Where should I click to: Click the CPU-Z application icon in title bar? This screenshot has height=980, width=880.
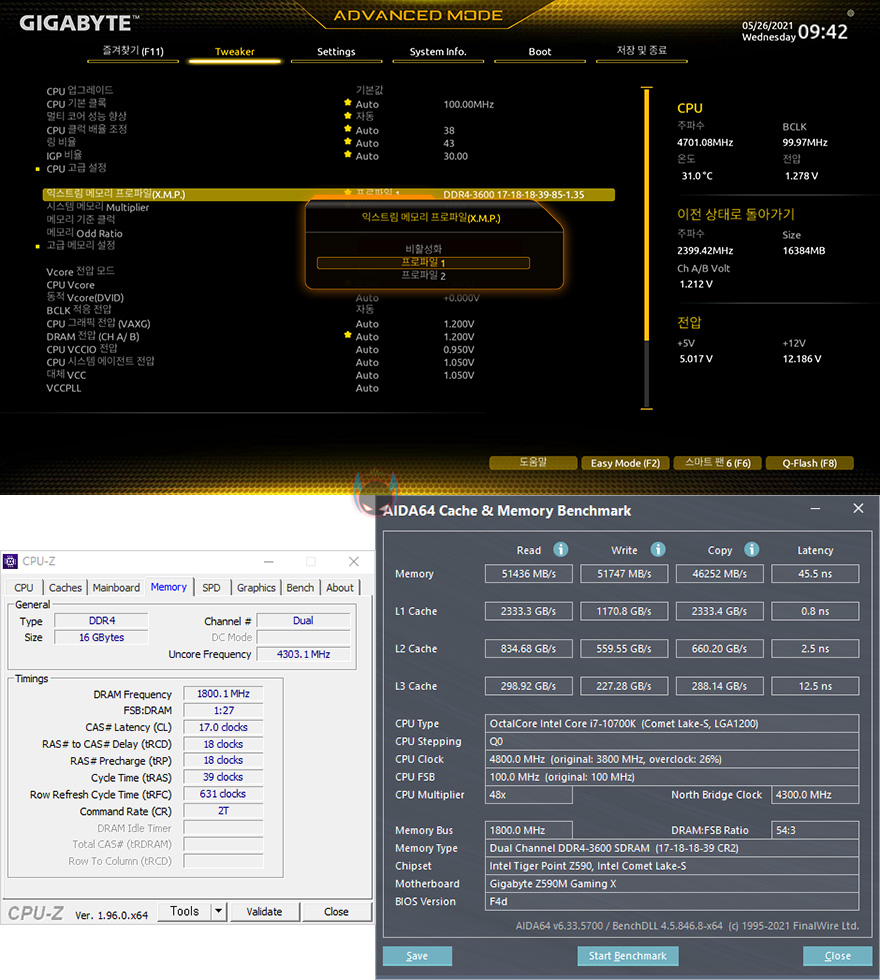tap(11, 561)
